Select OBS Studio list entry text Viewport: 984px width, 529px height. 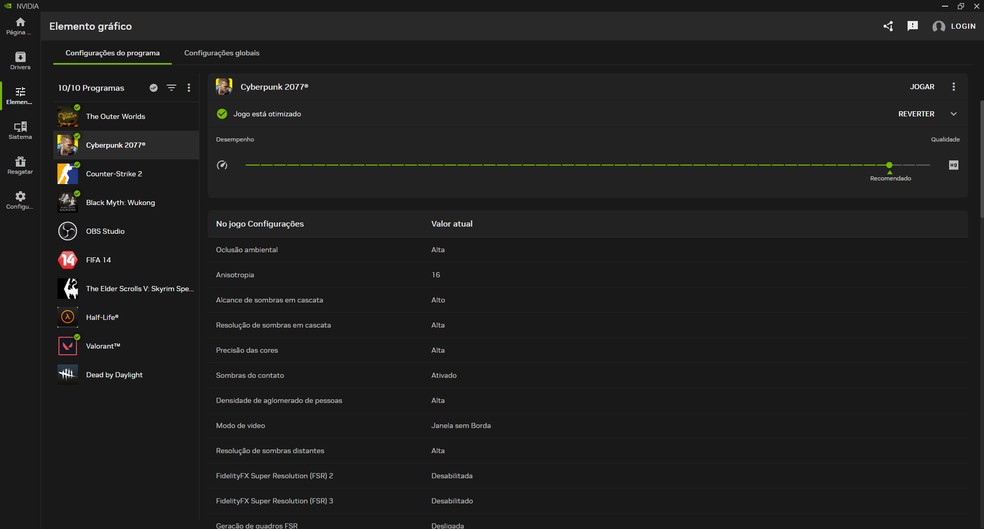point(105,231)
